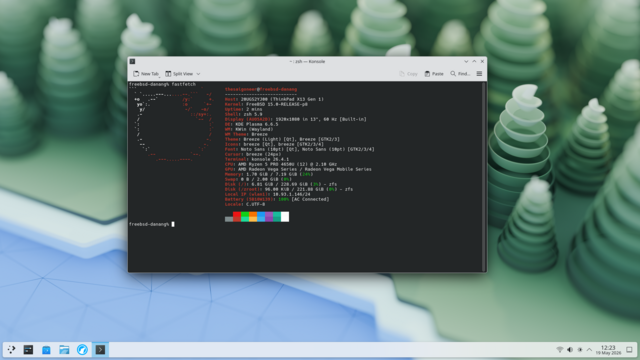
Task: Click the 'Battery ... [AC Connected]' line
Action: pyautogui.click(x=277, y=199)
